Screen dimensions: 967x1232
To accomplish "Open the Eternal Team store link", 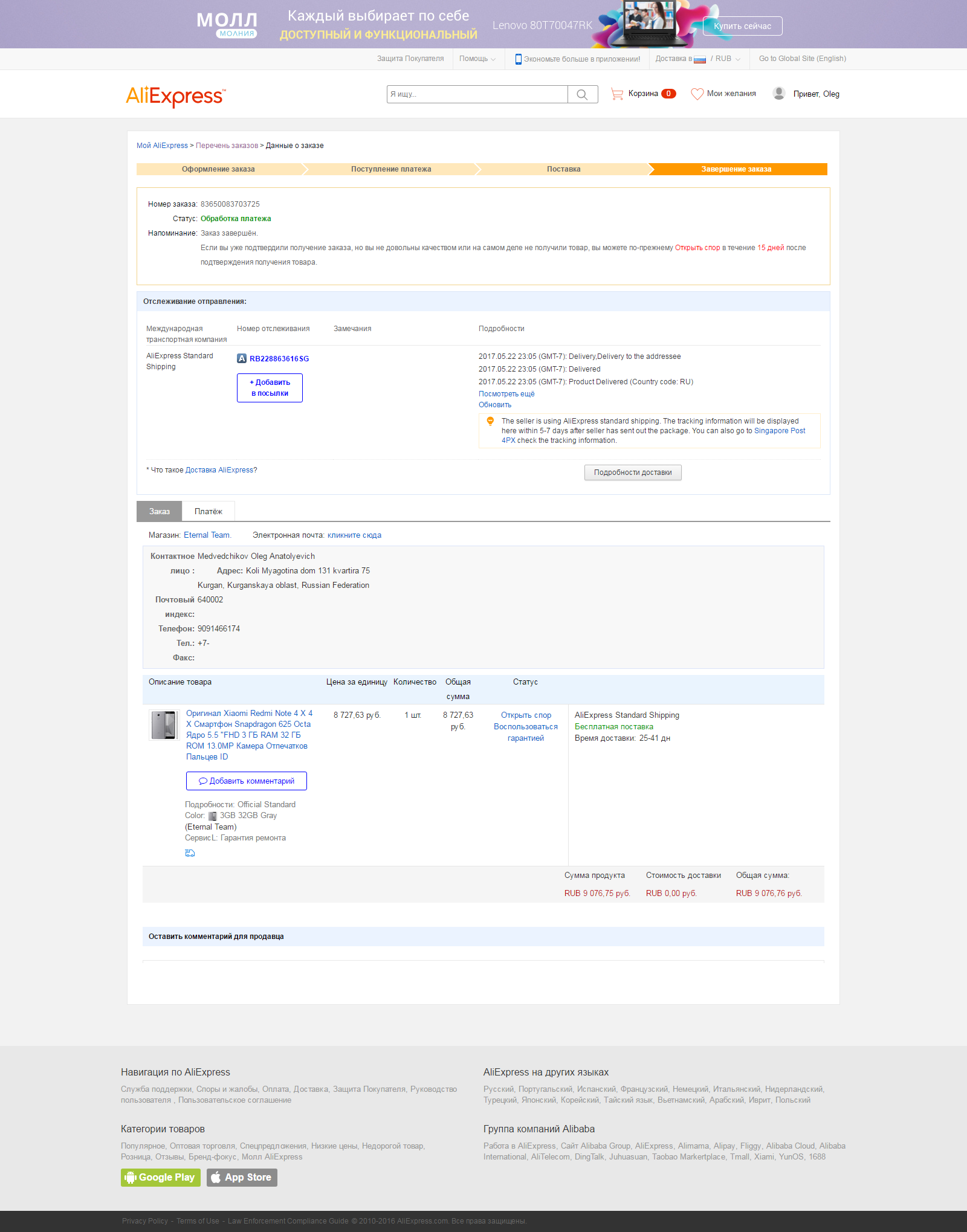I will coord(207,535).
